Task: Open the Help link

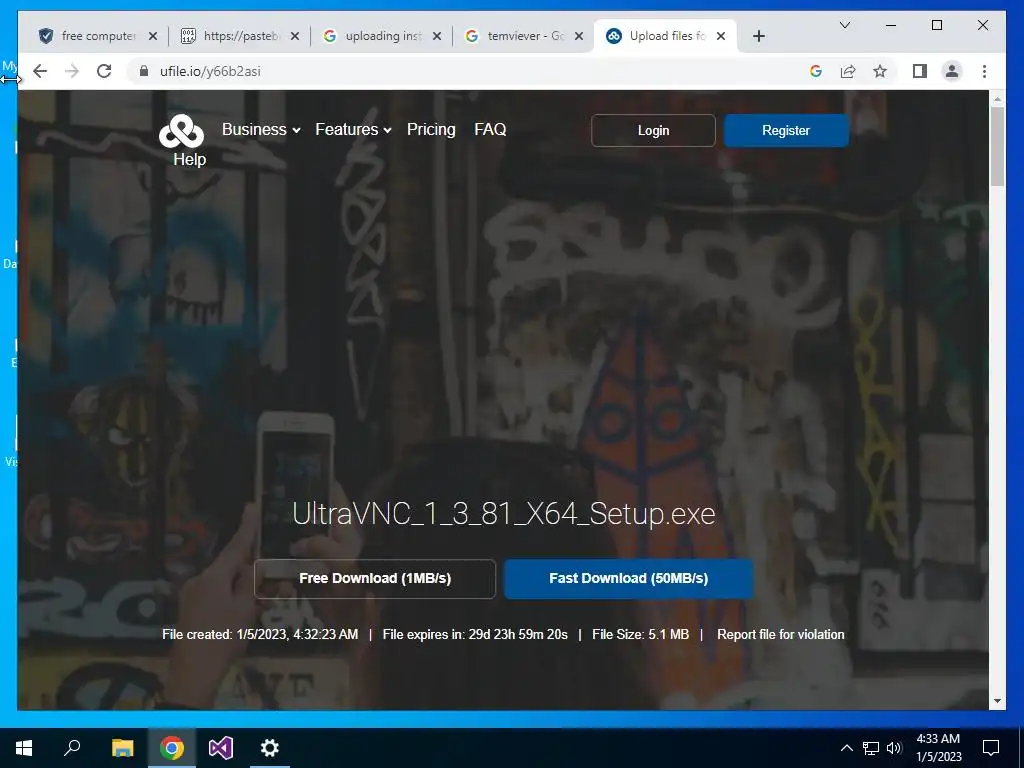Action: point(189,159)
